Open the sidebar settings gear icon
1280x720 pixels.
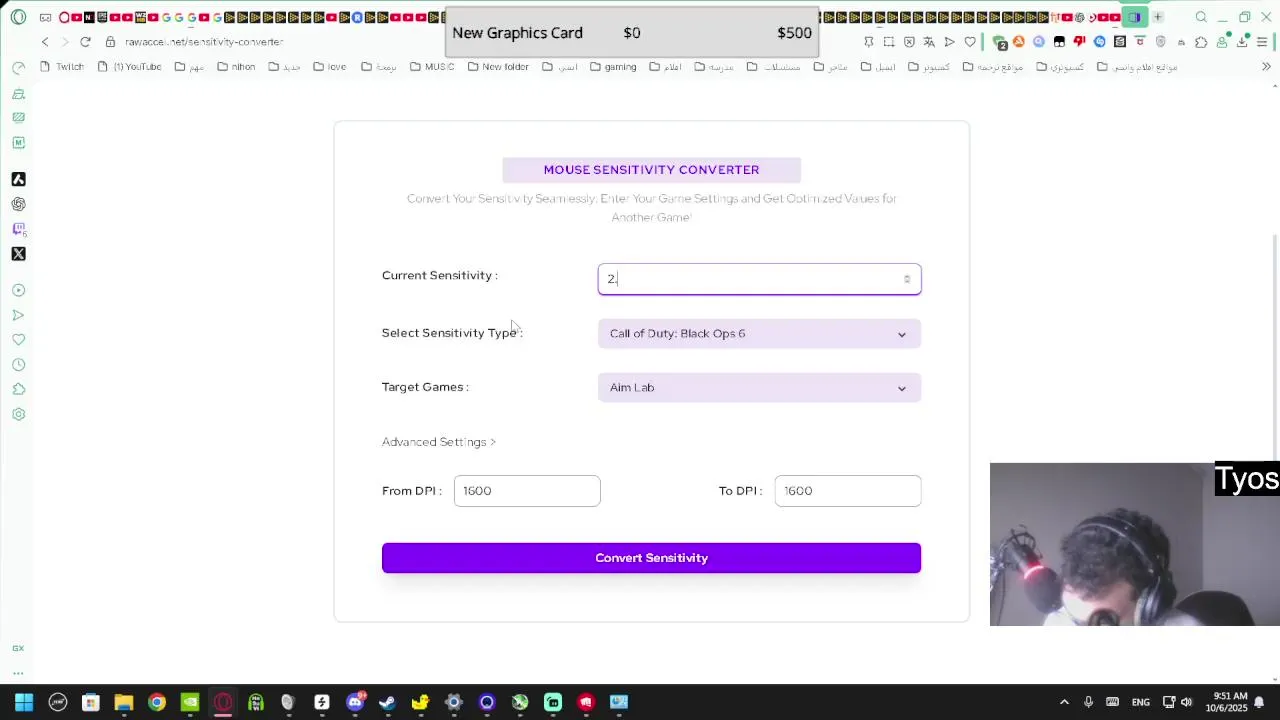click(x=18, y=414)
